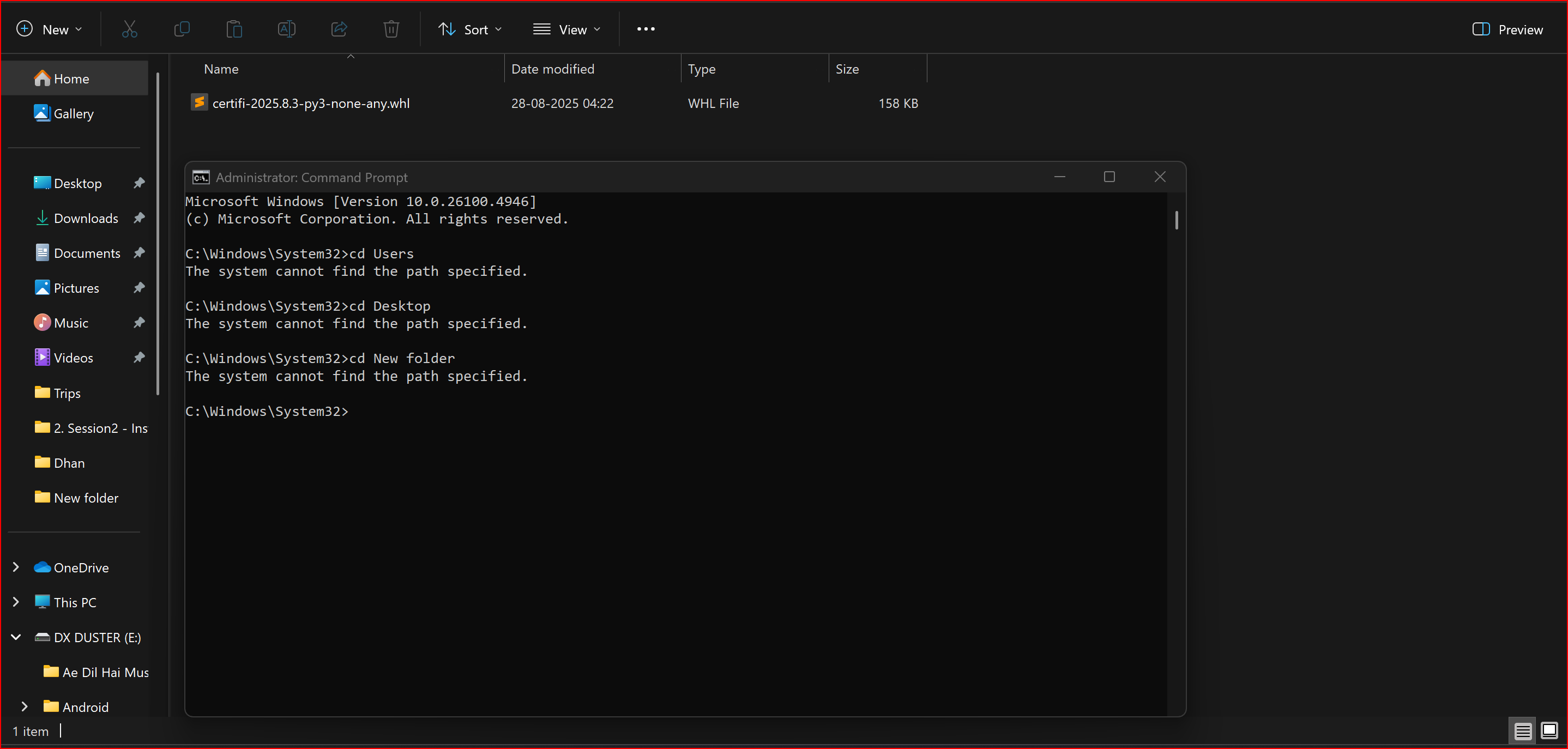Click the Copy icon in toolbar
The image size is (1568, 749).
[182, 29]
